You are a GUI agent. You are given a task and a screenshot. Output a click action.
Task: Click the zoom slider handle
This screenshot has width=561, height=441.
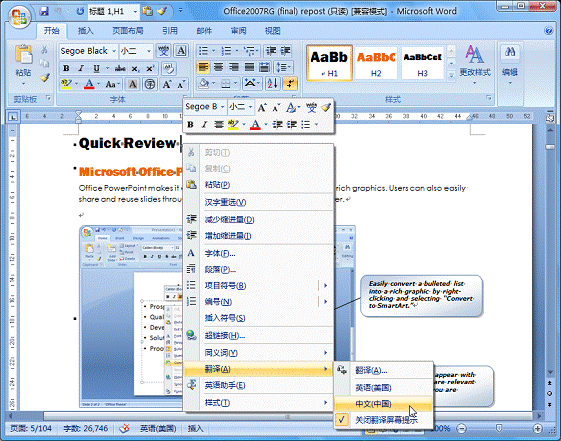coord(499,428)
